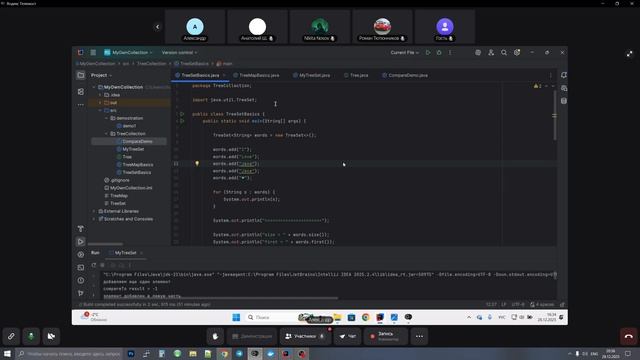The width and height of the screenshot is (640, 360).
Task: Open Code With Me person icon in toolbar
Action: point(491,53)
